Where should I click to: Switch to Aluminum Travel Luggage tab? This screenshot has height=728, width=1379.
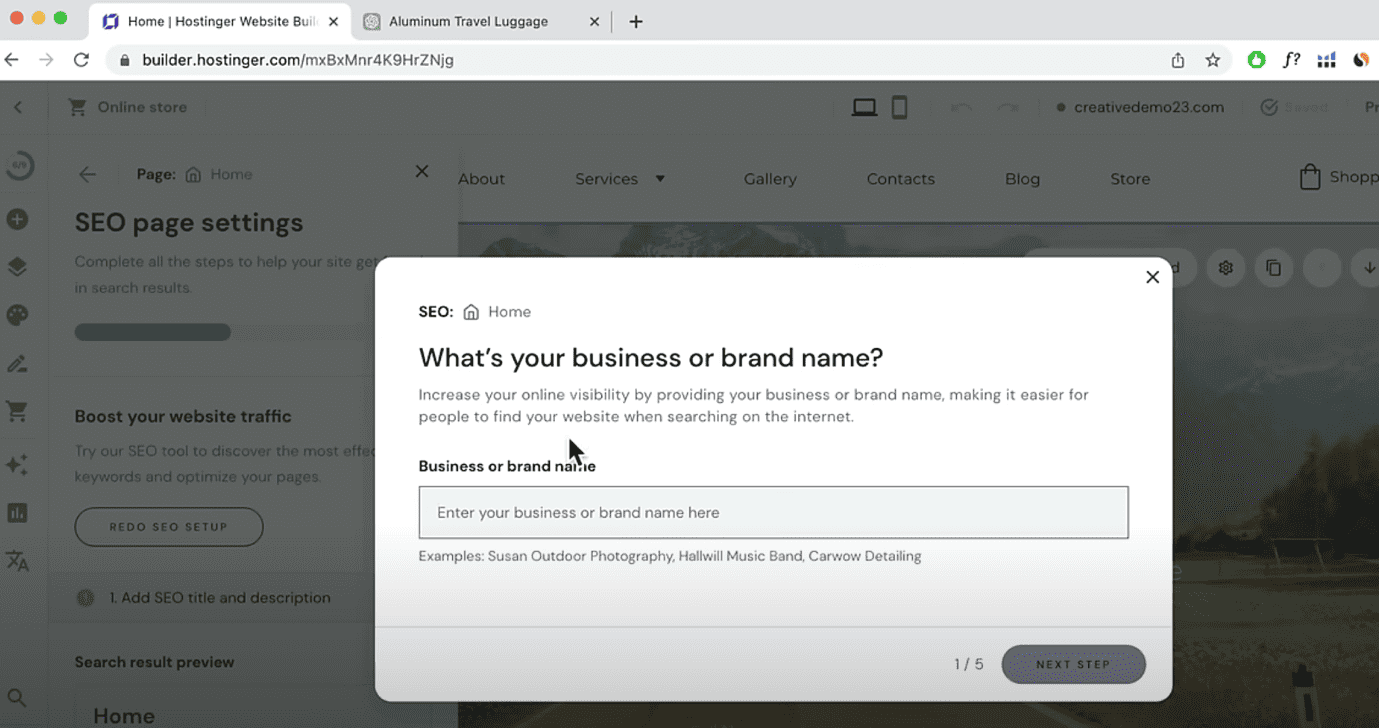(x=468, y=21)
